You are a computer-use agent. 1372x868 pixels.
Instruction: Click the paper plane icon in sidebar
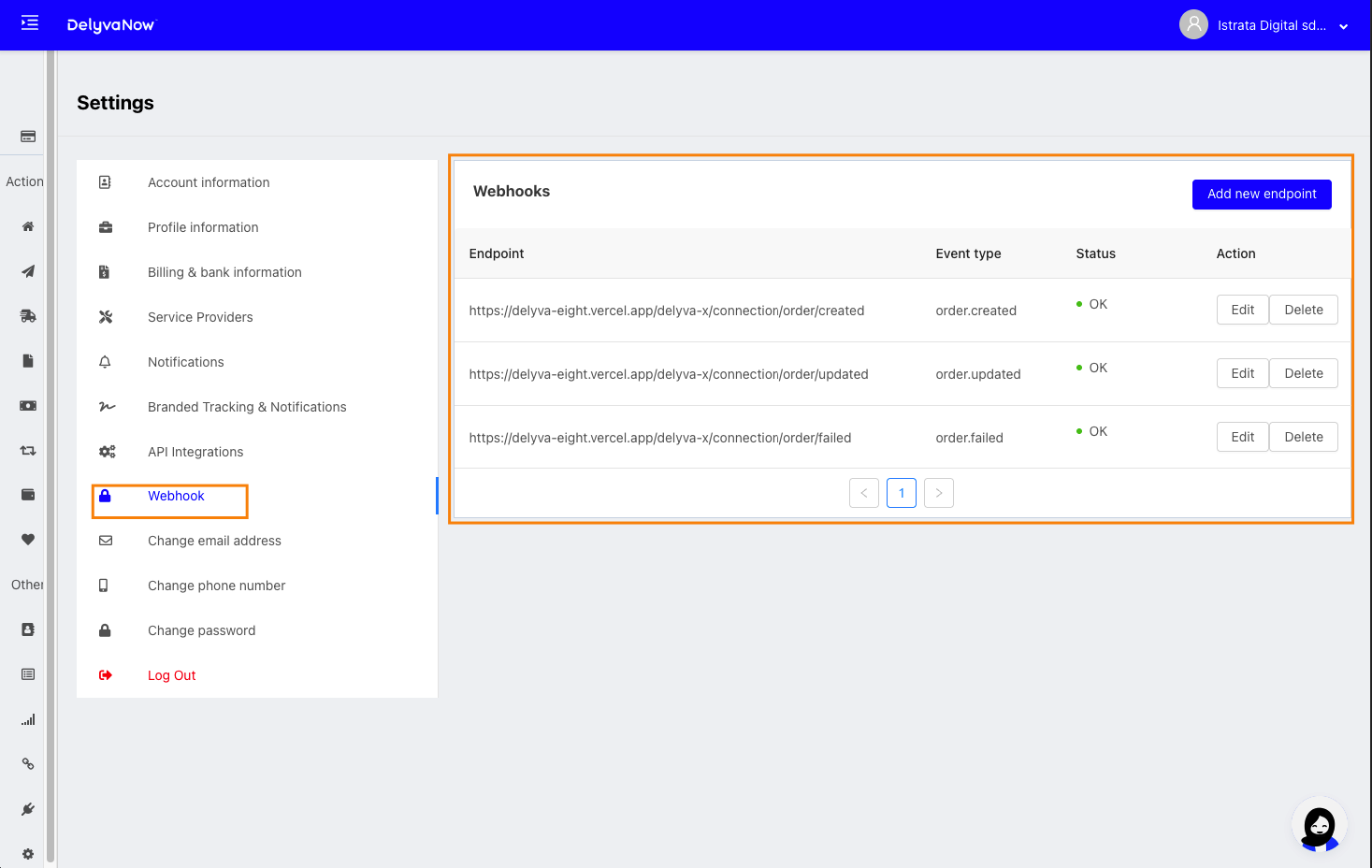pyautogui.click(x=28, y=271)
